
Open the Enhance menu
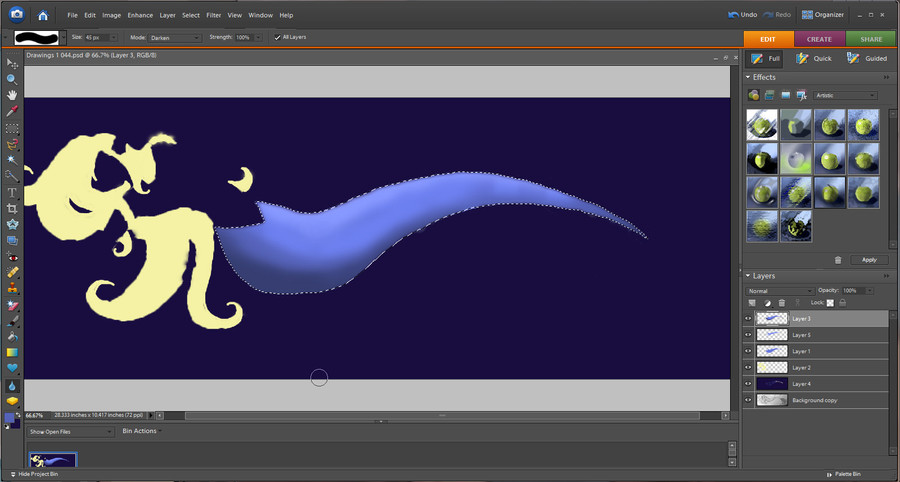[140, 15]
